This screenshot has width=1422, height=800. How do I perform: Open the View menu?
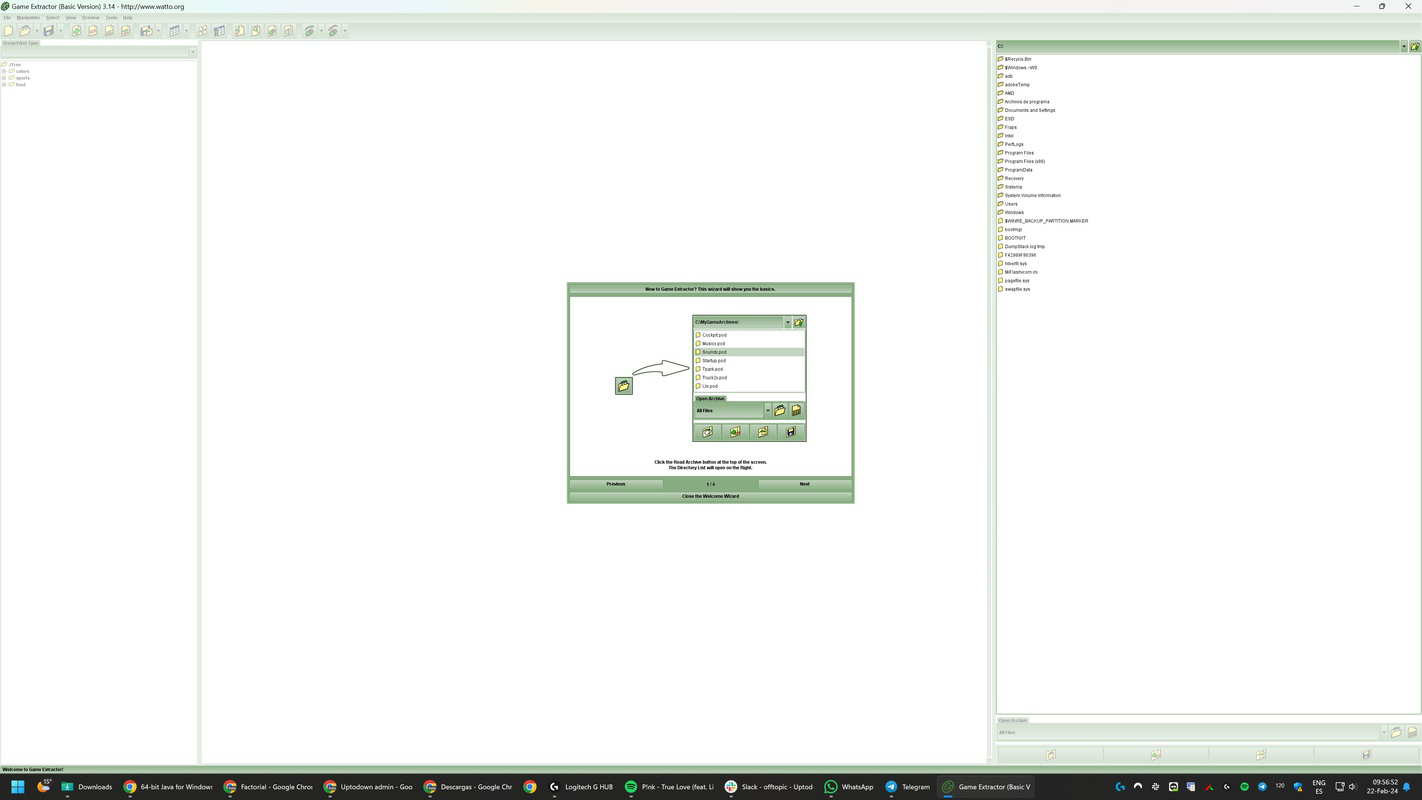click(71, 17)
